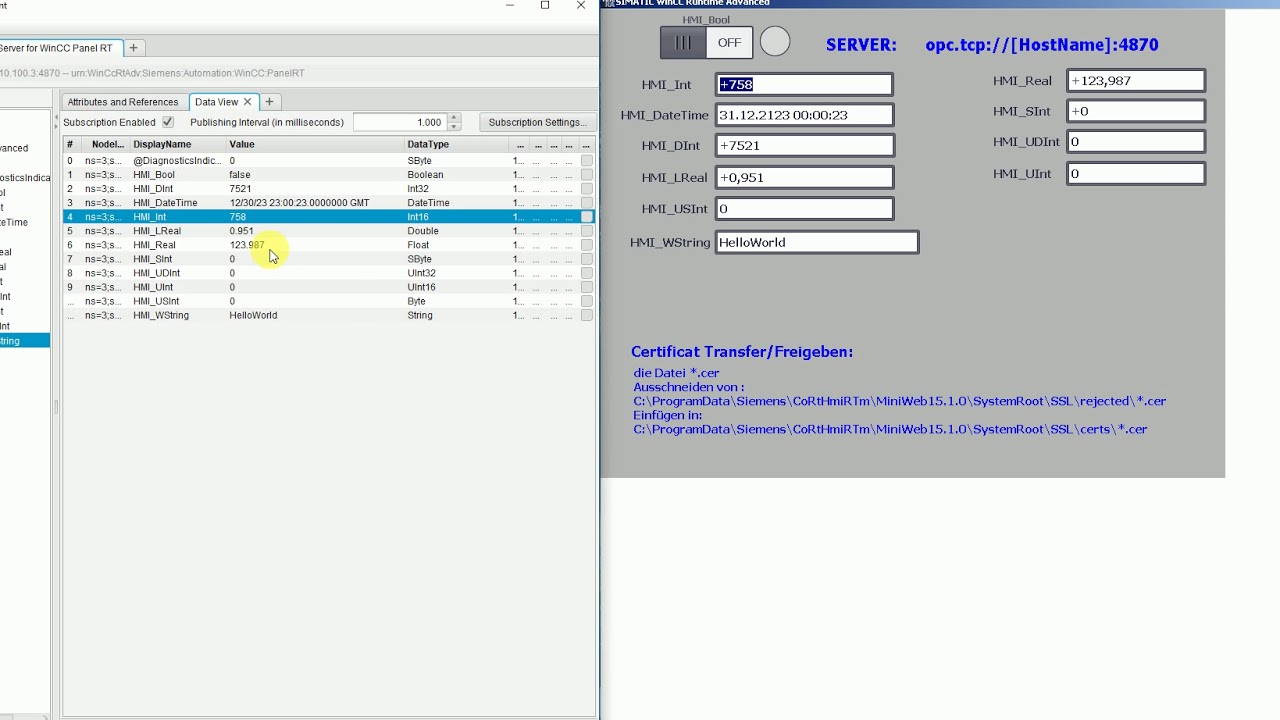The width and height of the screenshot is (1280, 720).
Task: Click the round HMI_Bool indicator lamp
Action: tap(775, 41)
